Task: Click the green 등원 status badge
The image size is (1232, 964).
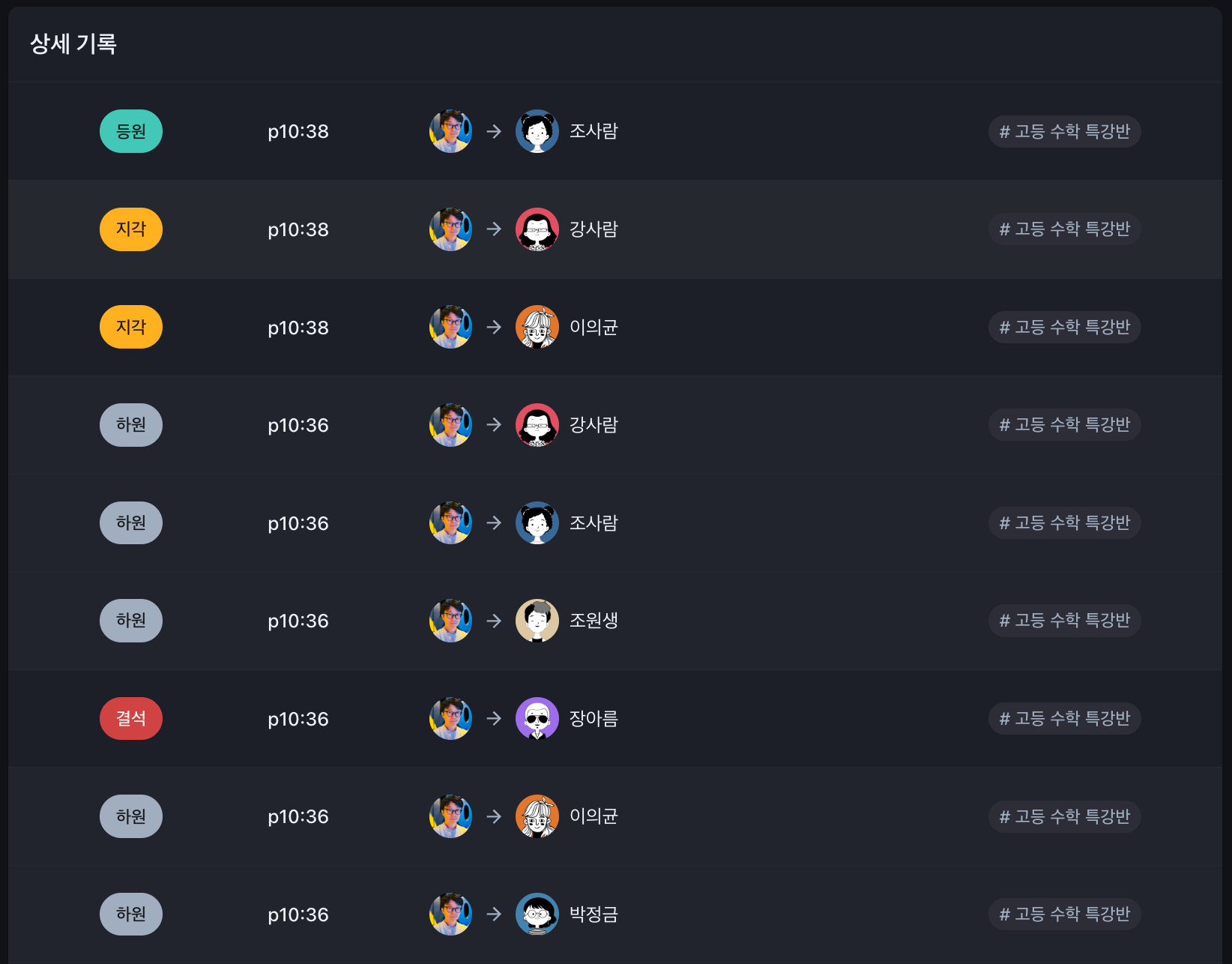Action: (x=131, y=131)
